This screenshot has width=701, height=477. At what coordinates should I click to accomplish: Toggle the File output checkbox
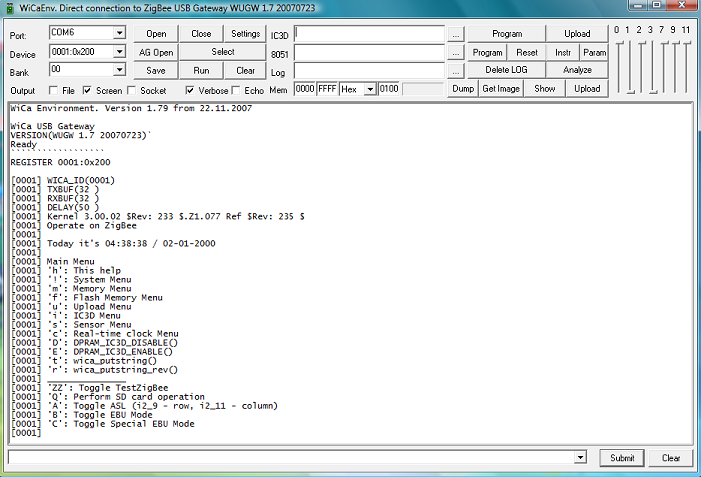54,90
